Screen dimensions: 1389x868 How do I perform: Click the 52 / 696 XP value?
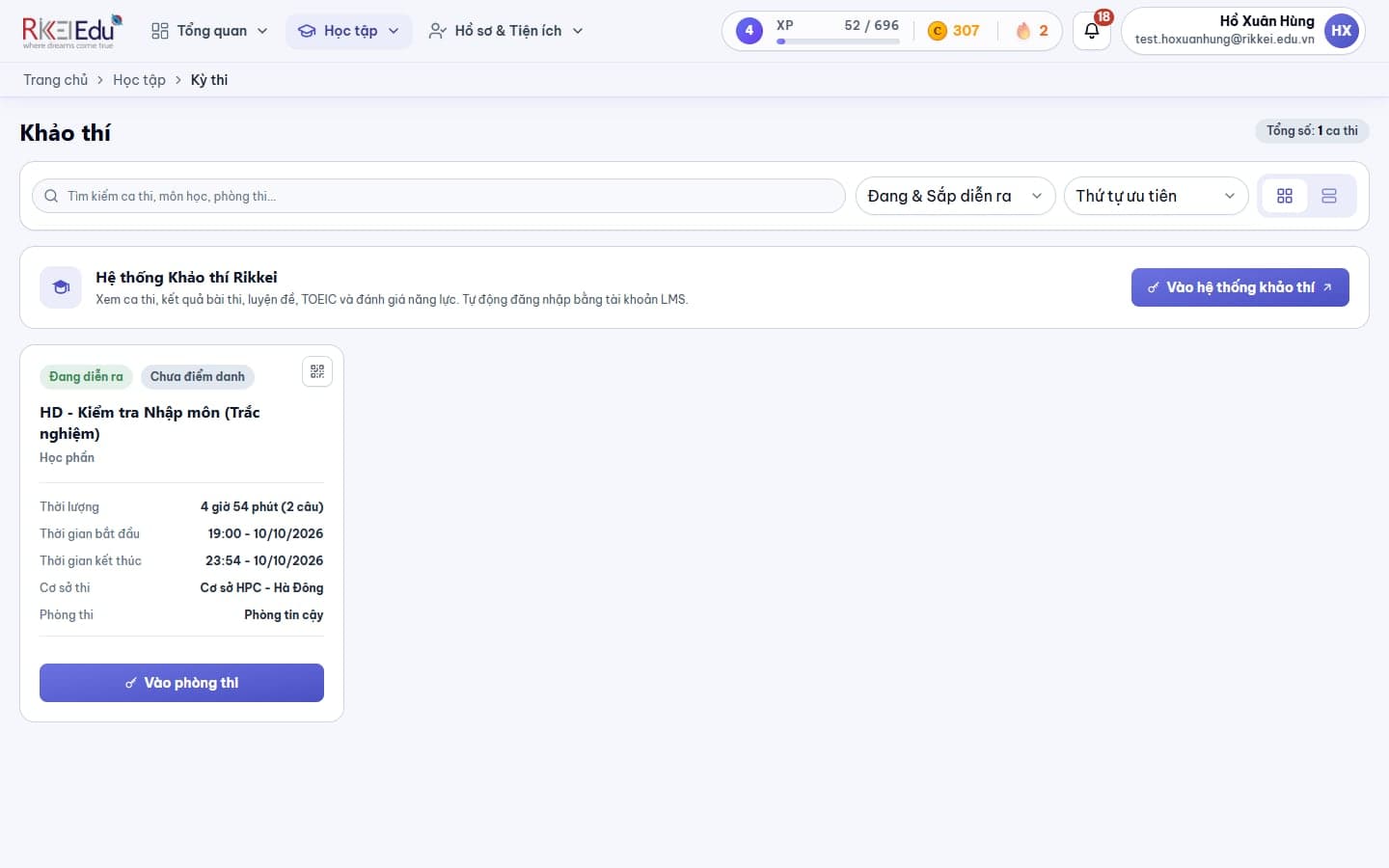[x=871, y=25]
